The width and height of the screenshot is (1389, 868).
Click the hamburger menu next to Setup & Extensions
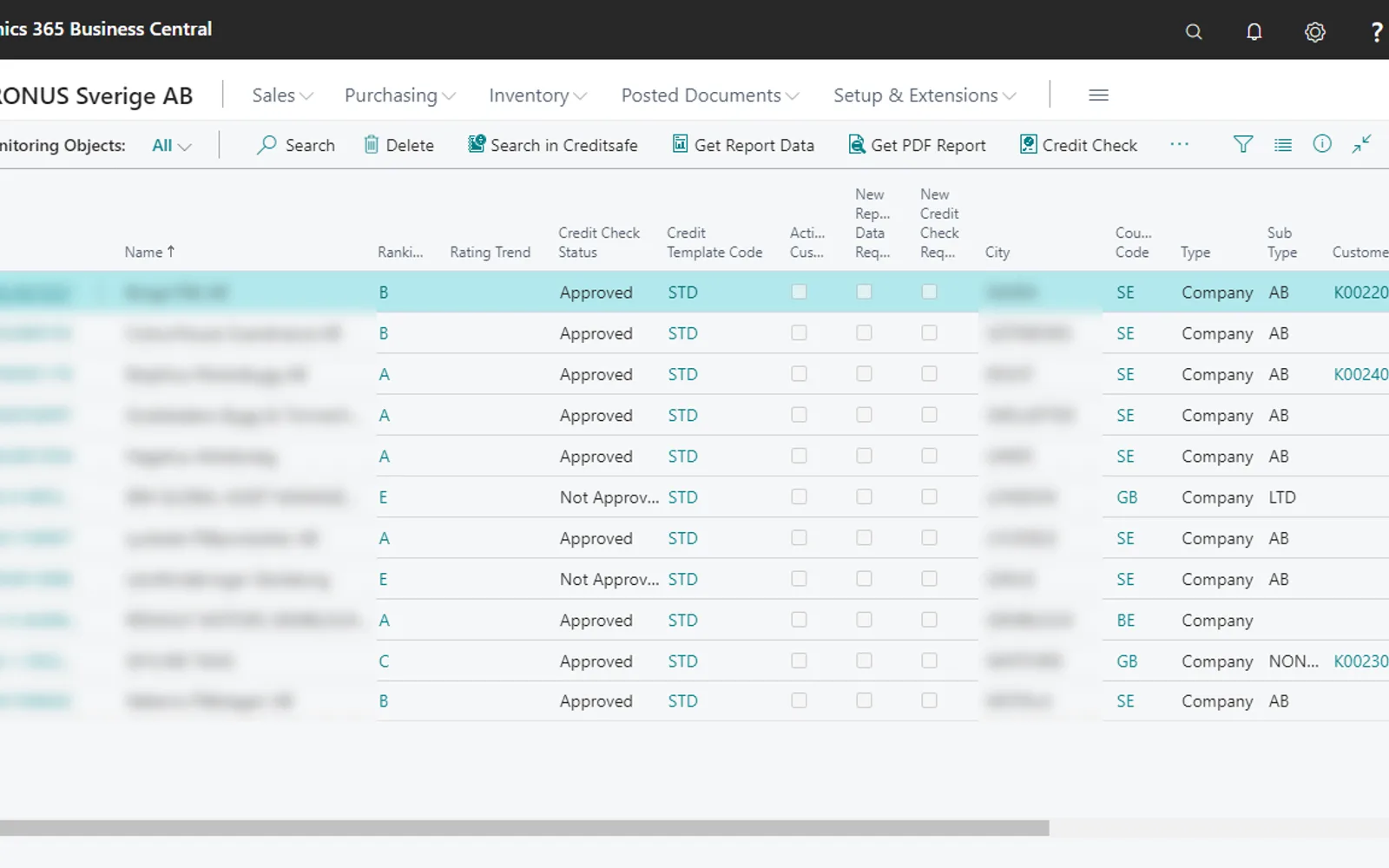(x=1098, y=95)
